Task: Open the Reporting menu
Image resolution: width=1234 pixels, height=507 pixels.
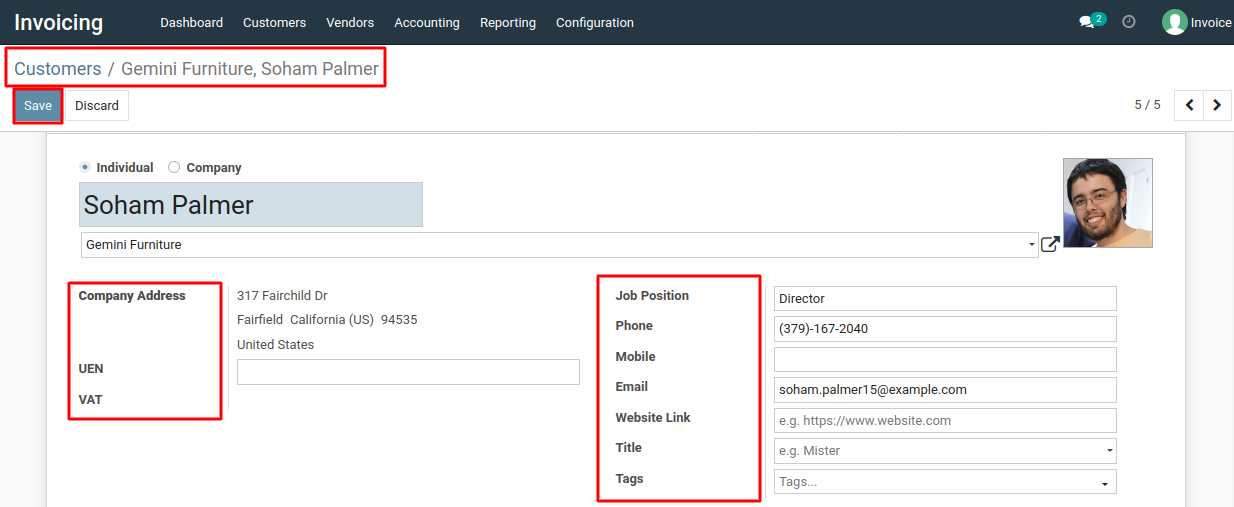Action: click(508, 22)
